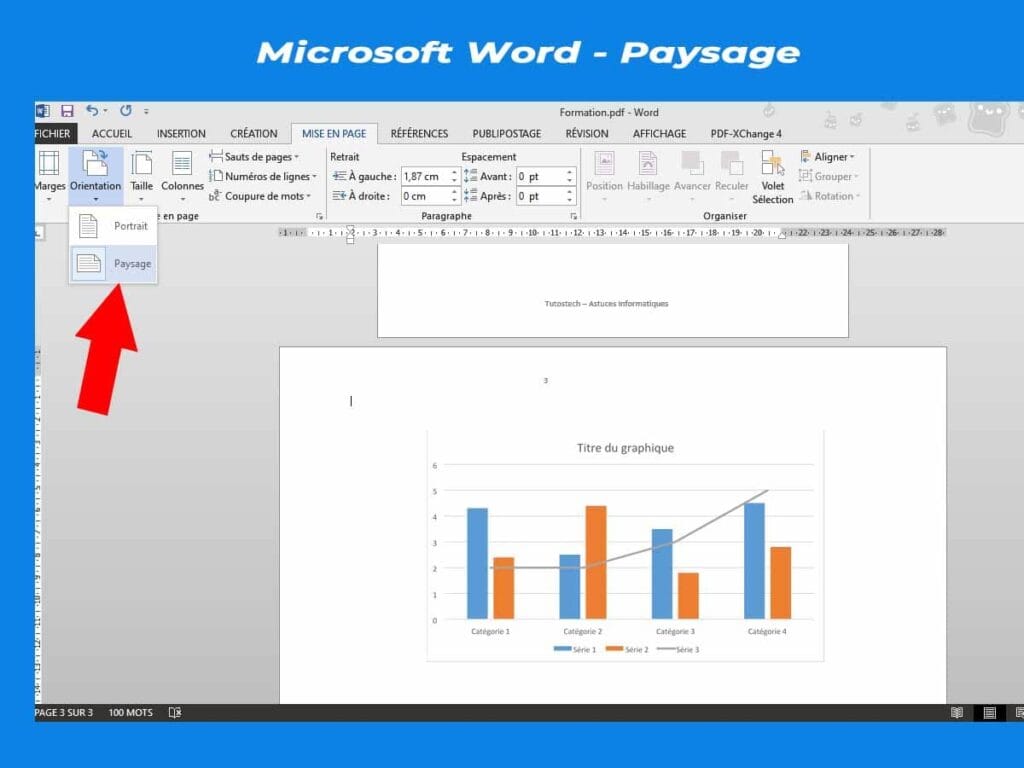
Task: Click the FICHIER button
Action: (x=53, y=133)
